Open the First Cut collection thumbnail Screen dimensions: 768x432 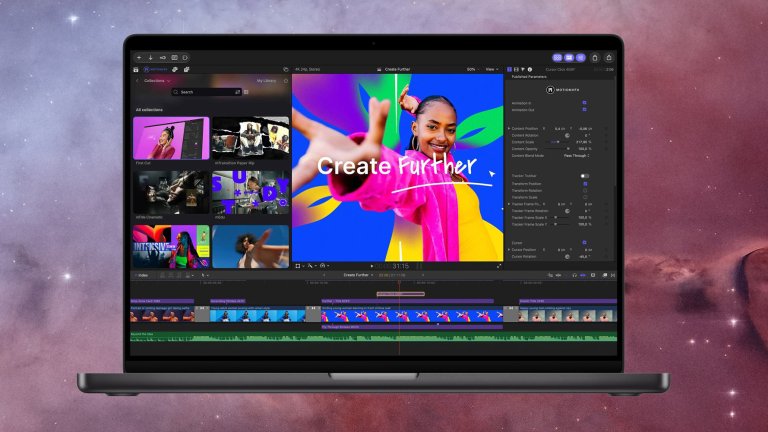point(171,138)
